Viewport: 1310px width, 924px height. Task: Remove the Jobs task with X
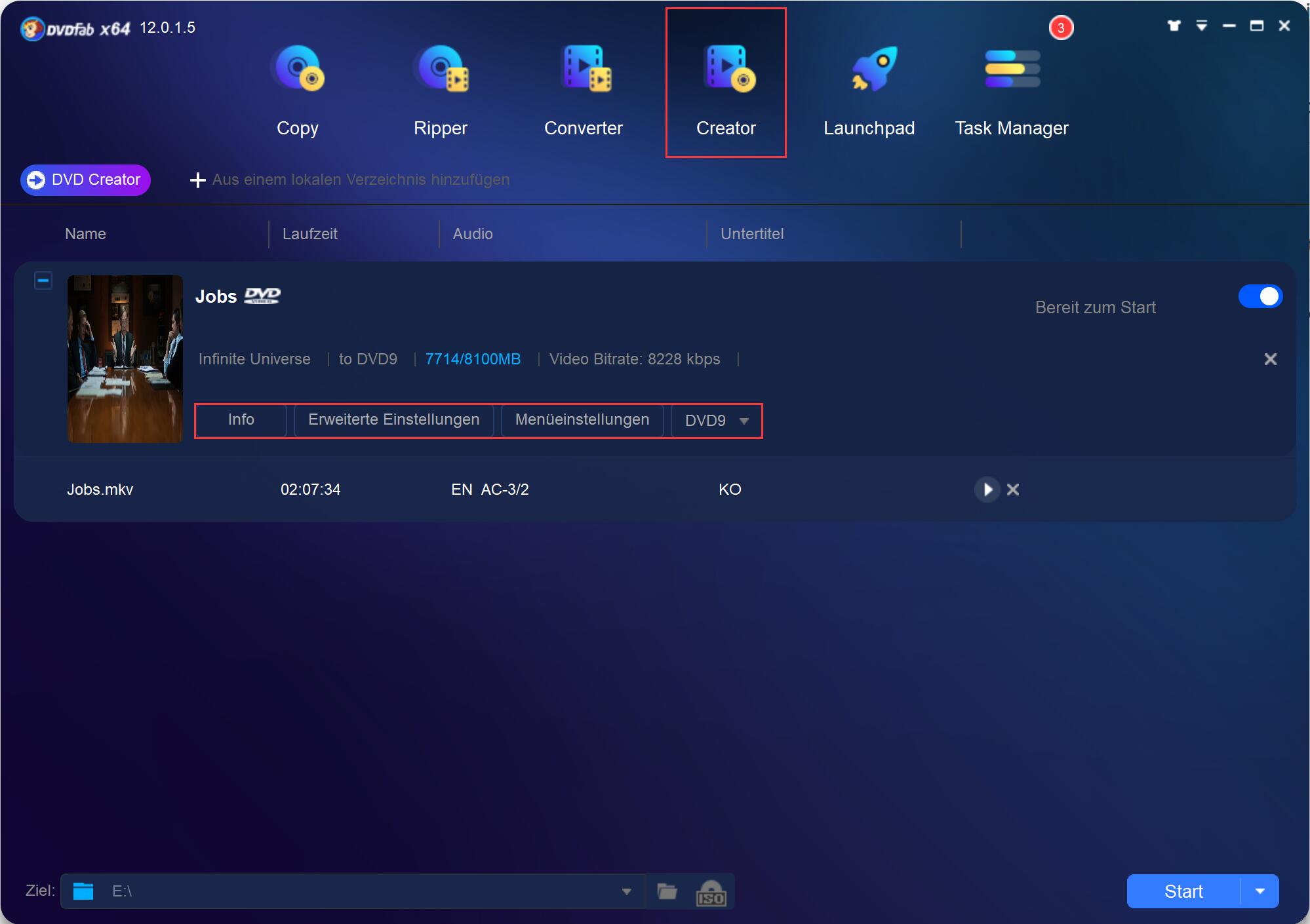1270,359
